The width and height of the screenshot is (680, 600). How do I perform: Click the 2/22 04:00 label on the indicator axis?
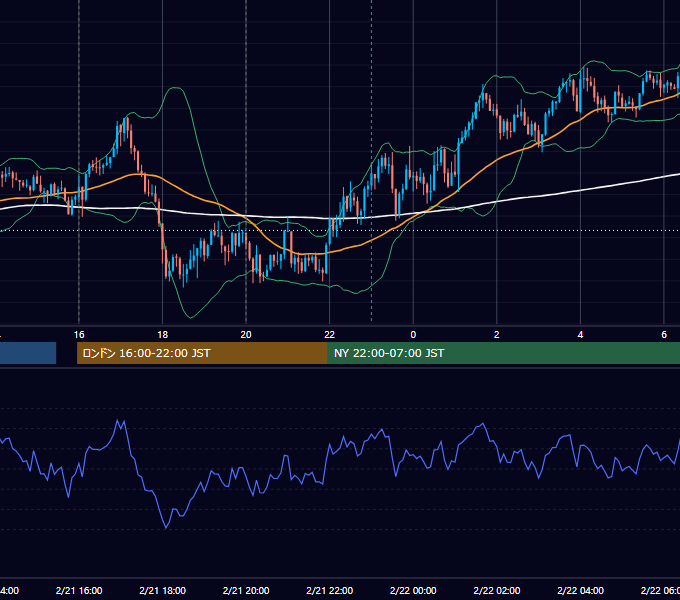[580, 591]
